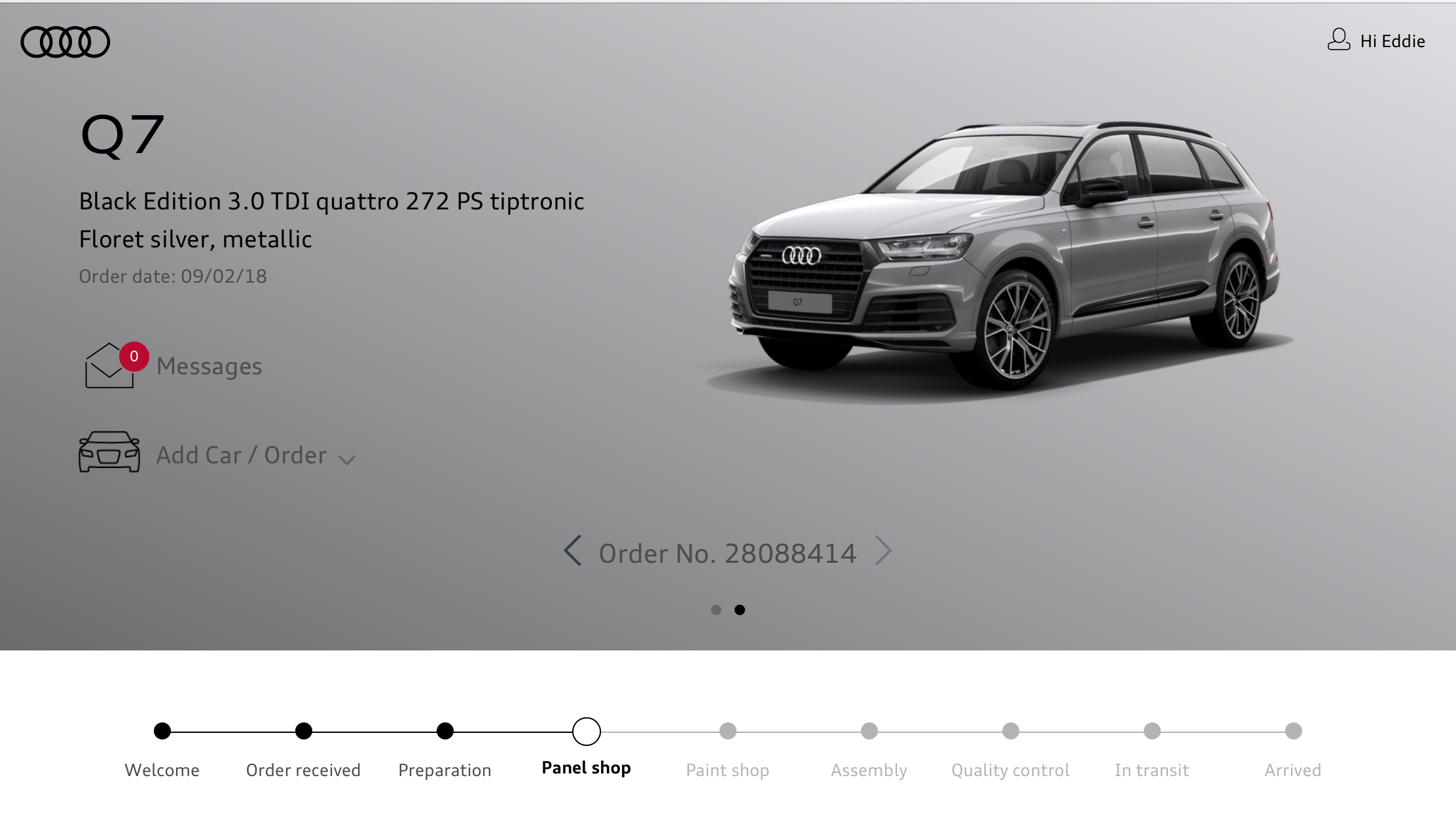Click the In transit step dot

(x=1152, y=731)
